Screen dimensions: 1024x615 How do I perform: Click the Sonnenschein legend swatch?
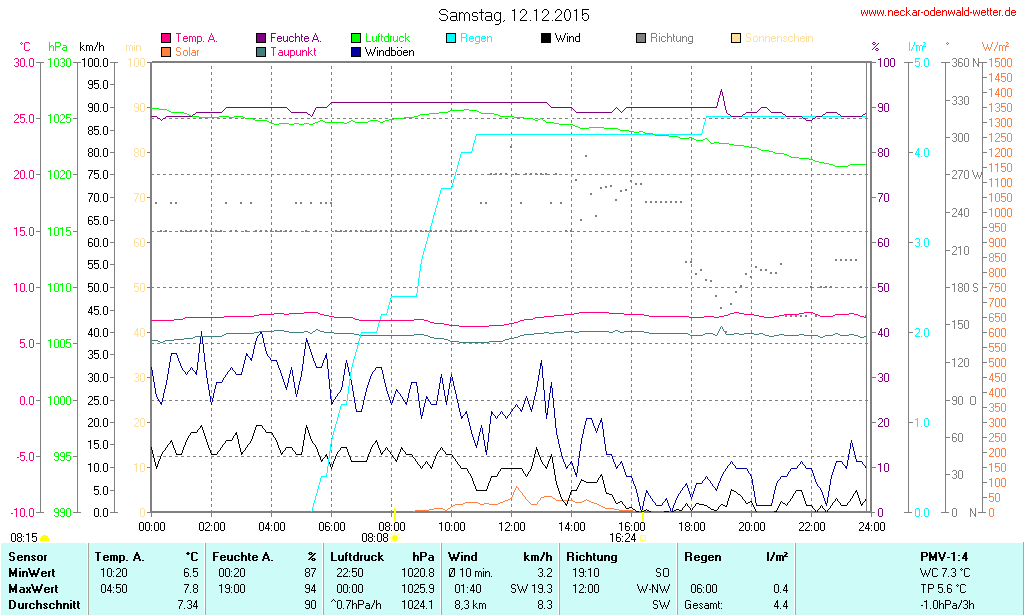pos(736,39)
